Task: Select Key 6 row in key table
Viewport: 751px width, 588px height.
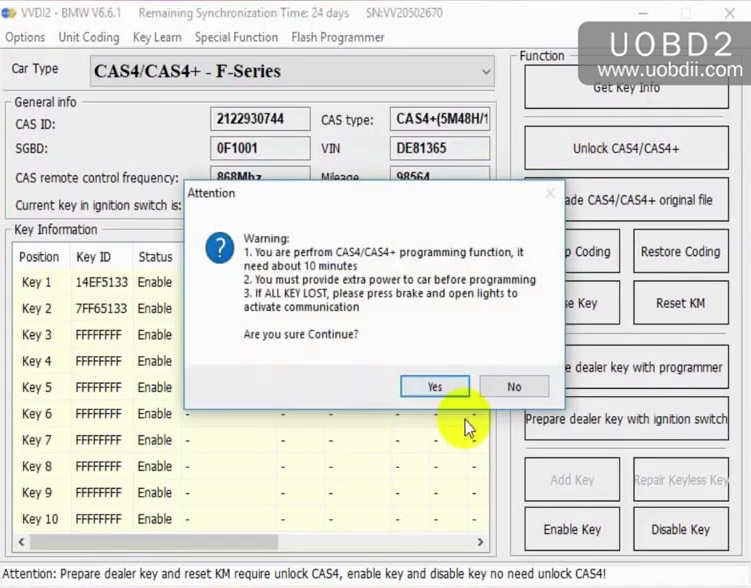Action: pyautogui.click(x=251, y=414)
